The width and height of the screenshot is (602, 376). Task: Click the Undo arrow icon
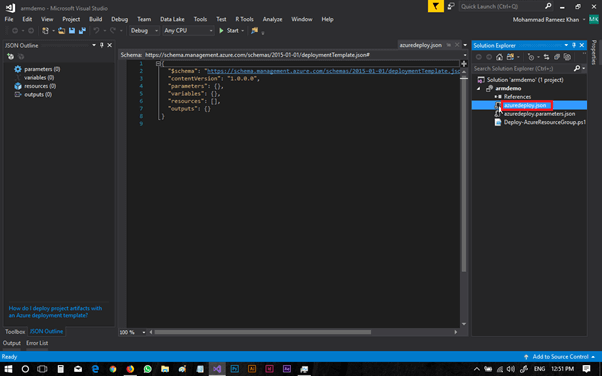(96, 31)
